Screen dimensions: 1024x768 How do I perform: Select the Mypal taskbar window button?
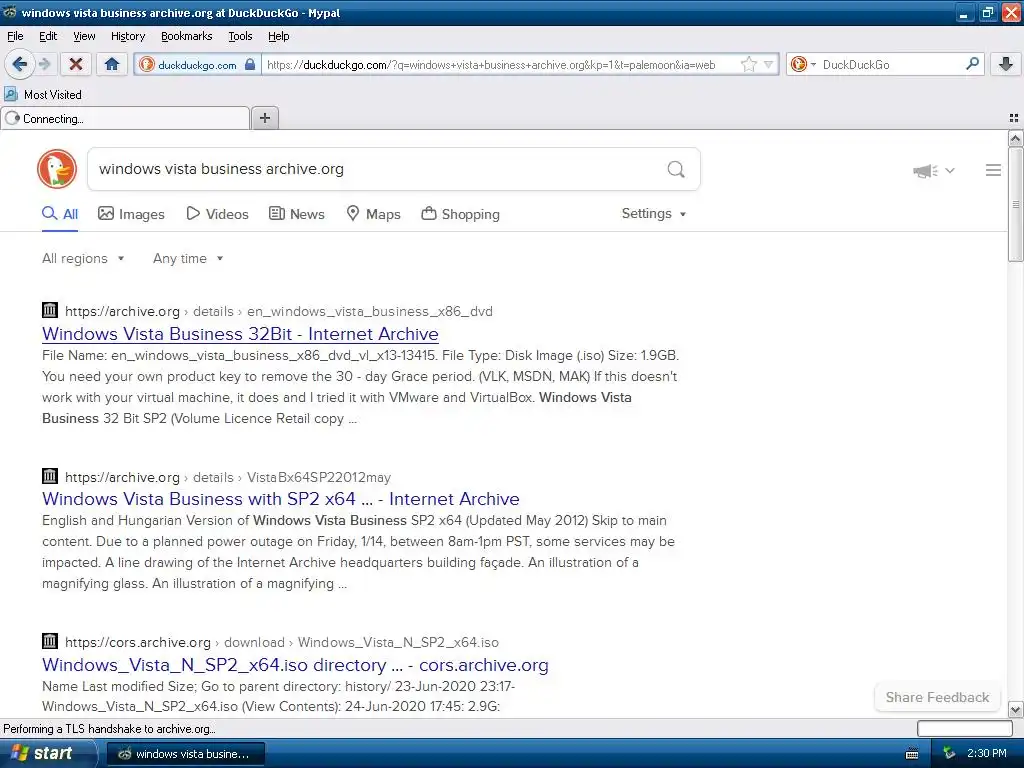tap(185, 754)
